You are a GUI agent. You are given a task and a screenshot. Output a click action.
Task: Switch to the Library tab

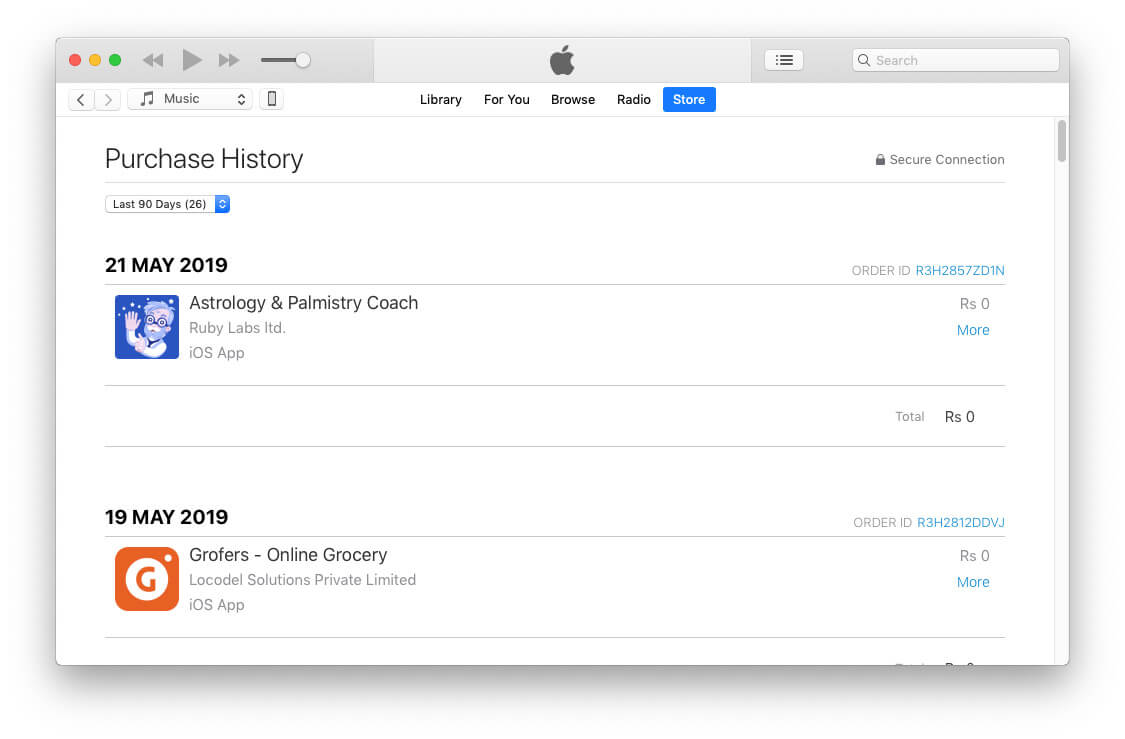[x=441, y=100]
